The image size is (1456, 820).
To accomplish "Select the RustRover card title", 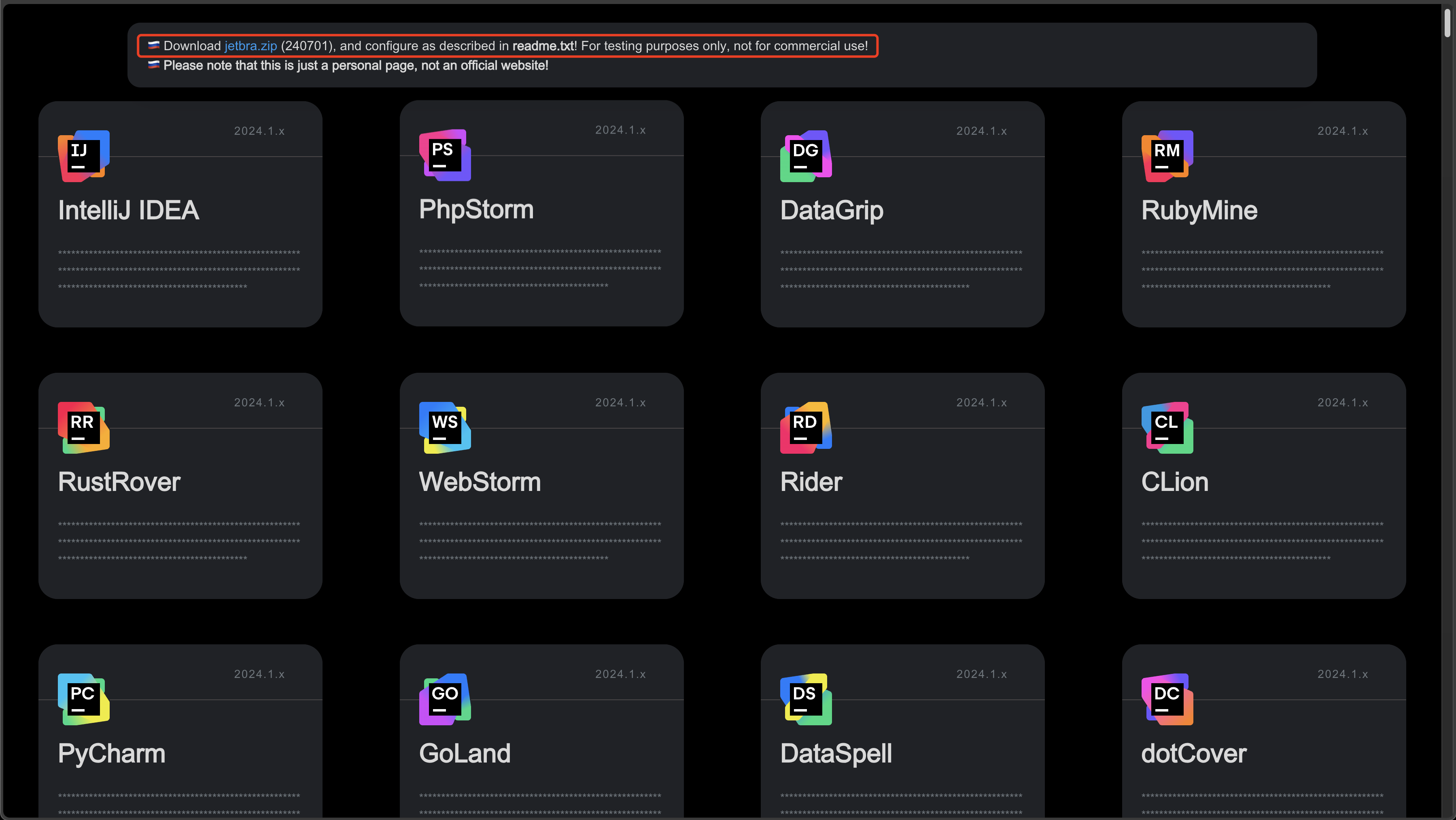I will pos(119,482).
